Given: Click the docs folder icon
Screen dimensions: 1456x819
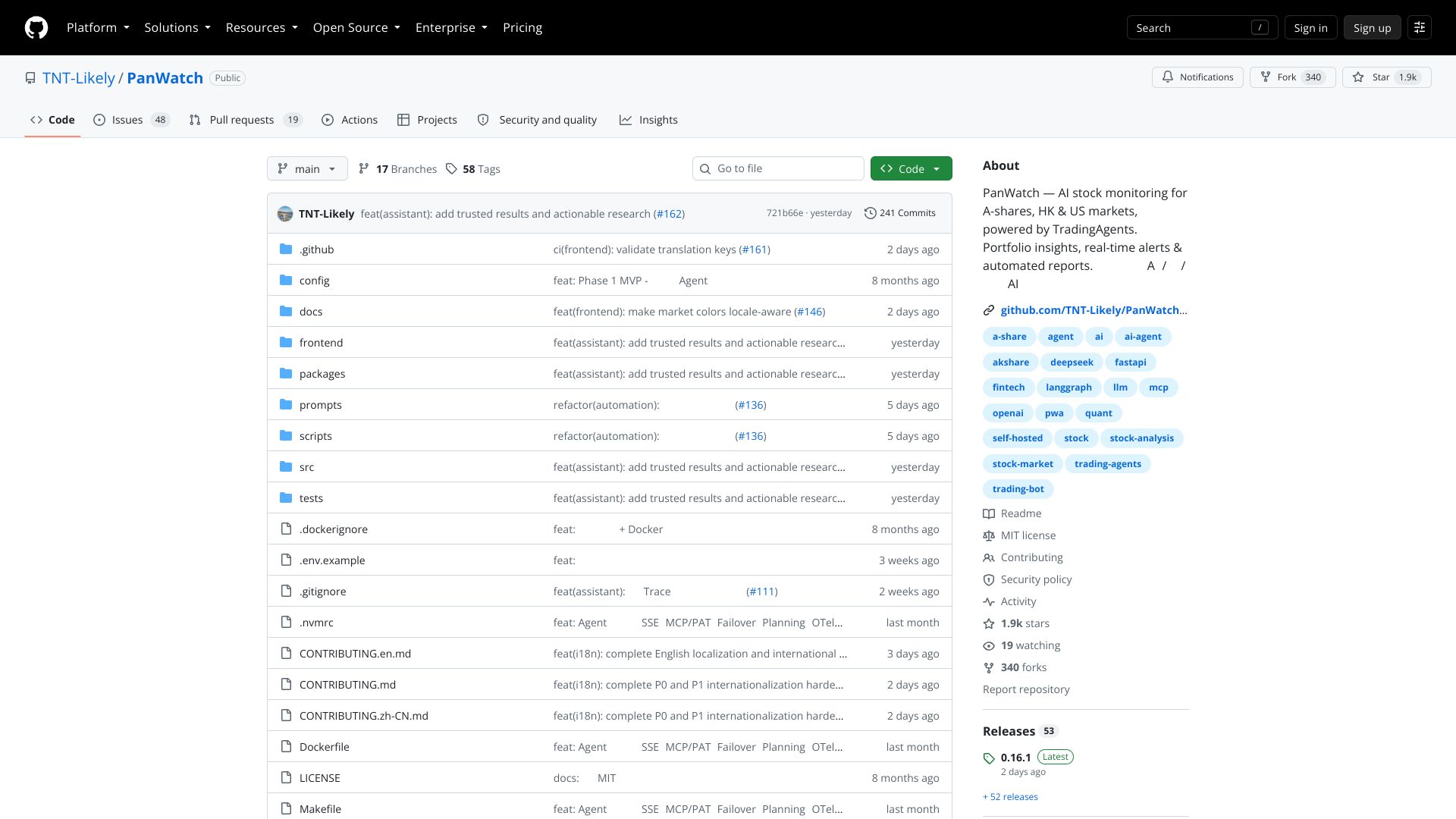Looking at the screenshot, I should (x=286, y=311).
